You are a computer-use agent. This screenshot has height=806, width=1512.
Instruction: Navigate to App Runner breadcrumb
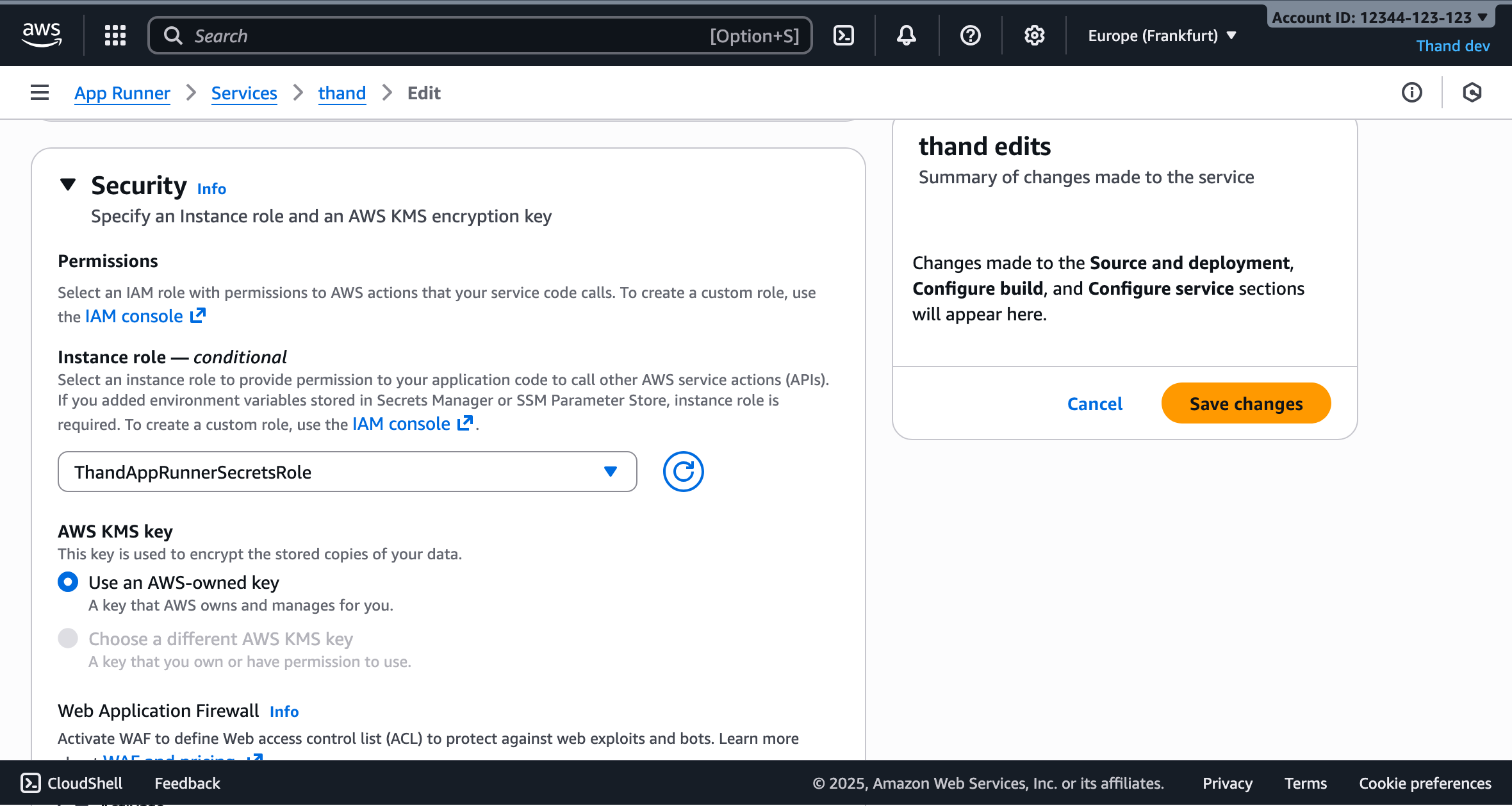click(x=122, y=93)
